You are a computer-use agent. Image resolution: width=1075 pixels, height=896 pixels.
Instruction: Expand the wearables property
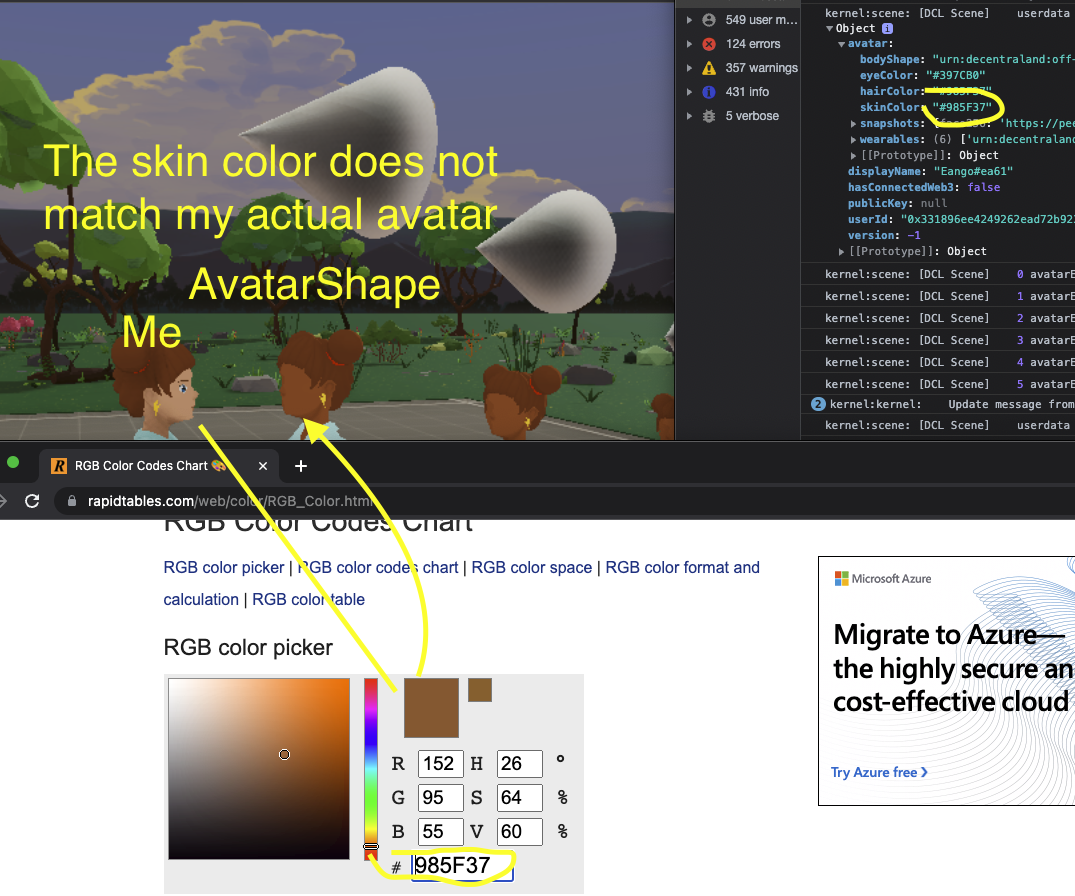(852, 139)
